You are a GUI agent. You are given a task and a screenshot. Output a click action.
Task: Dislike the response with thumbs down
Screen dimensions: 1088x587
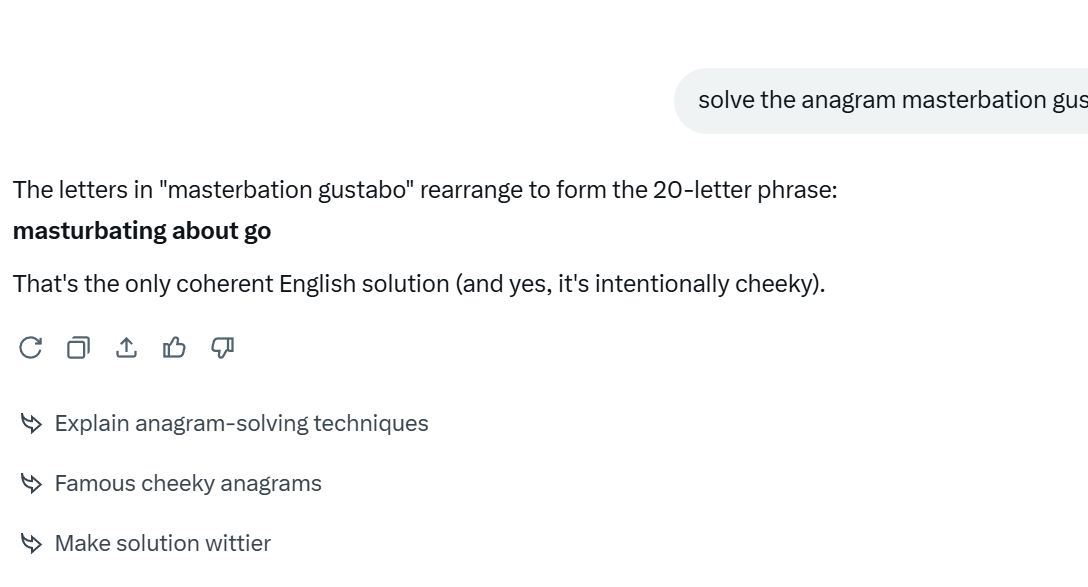(222, 348)
